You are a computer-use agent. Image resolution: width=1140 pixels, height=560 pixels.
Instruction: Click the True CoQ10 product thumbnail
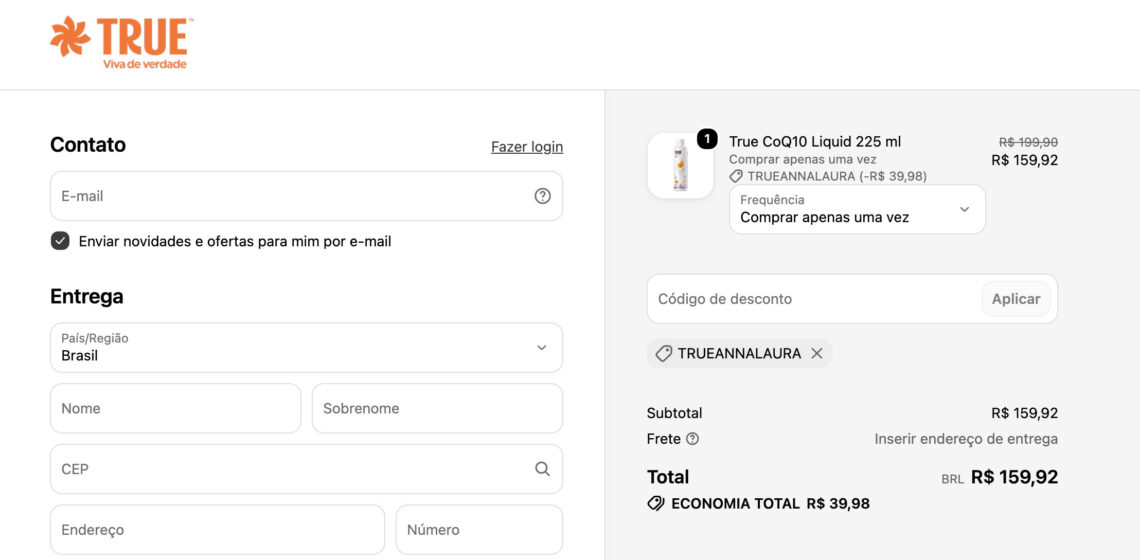(x=681, y=166)
